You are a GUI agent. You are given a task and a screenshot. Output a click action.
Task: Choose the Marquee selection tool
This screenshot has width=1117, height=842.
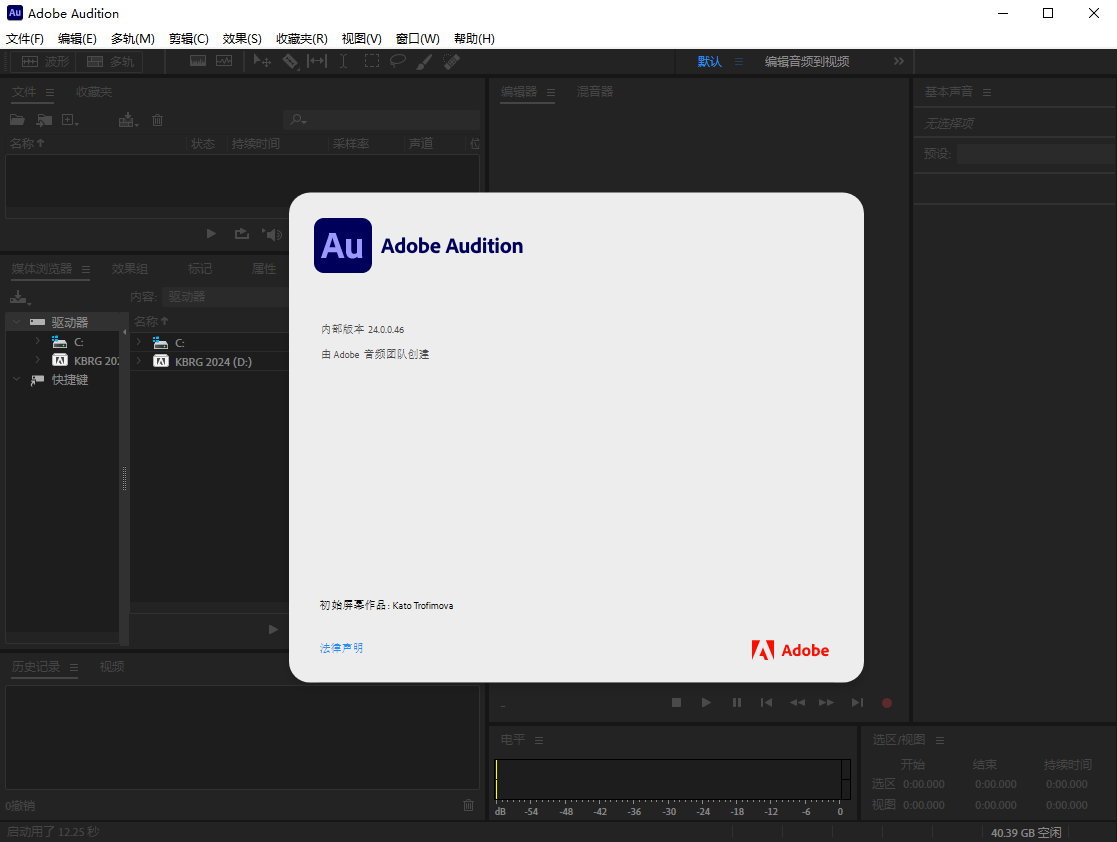371,61
